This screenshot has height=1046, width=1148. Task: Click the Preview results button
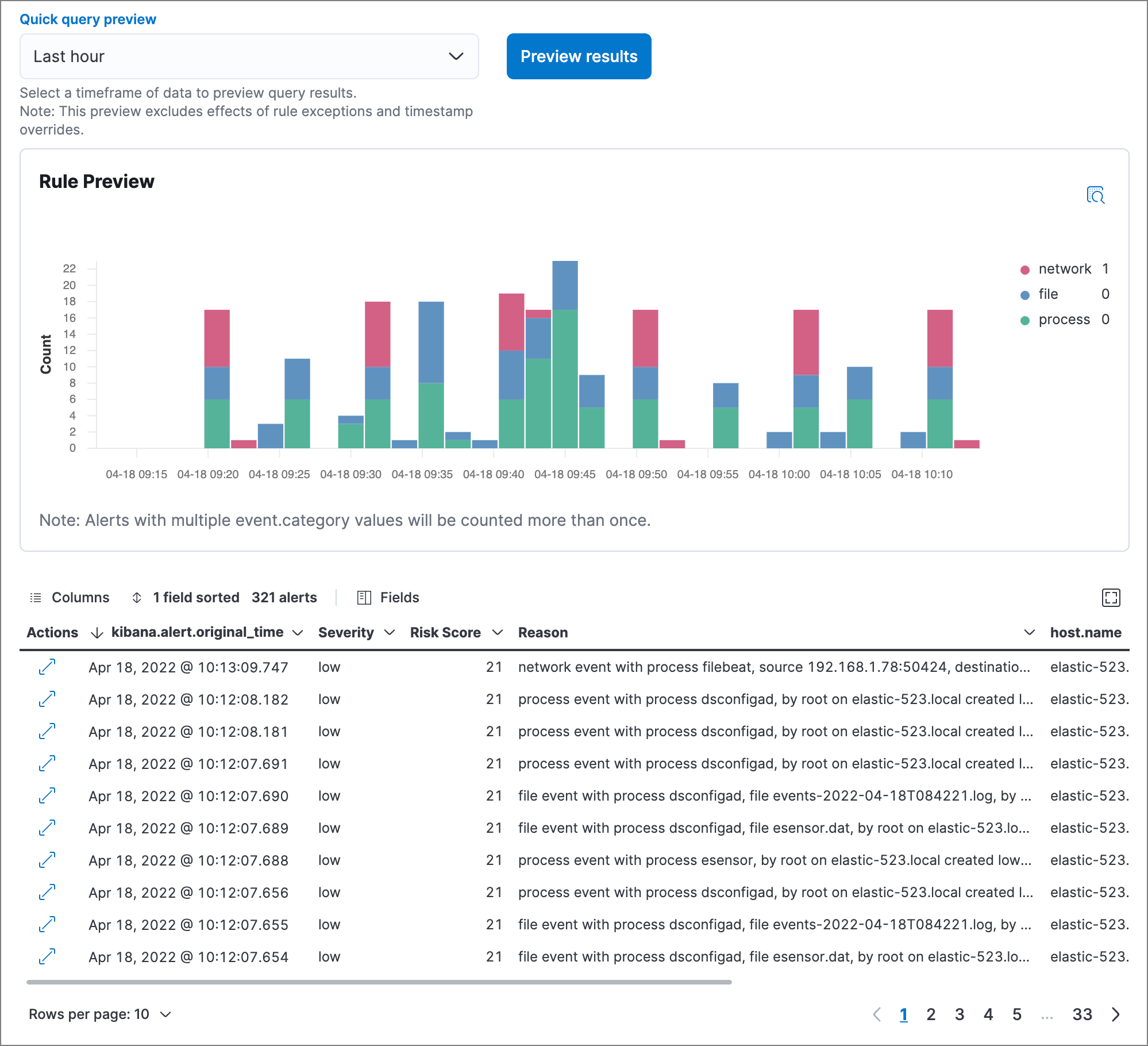point(579,56)
